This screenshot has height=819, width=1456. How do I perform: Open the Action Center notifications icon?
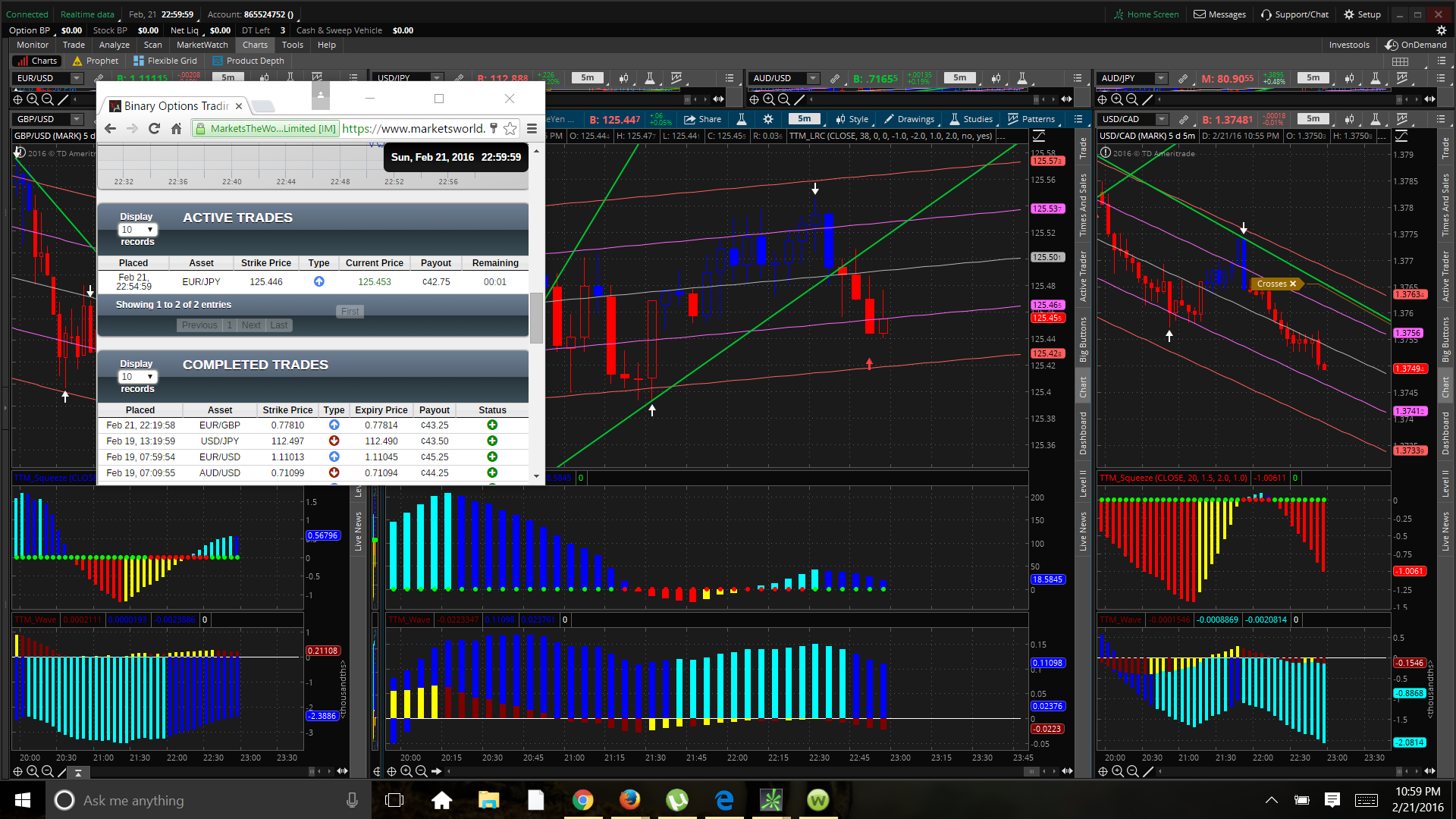(x=1332, y=800)
